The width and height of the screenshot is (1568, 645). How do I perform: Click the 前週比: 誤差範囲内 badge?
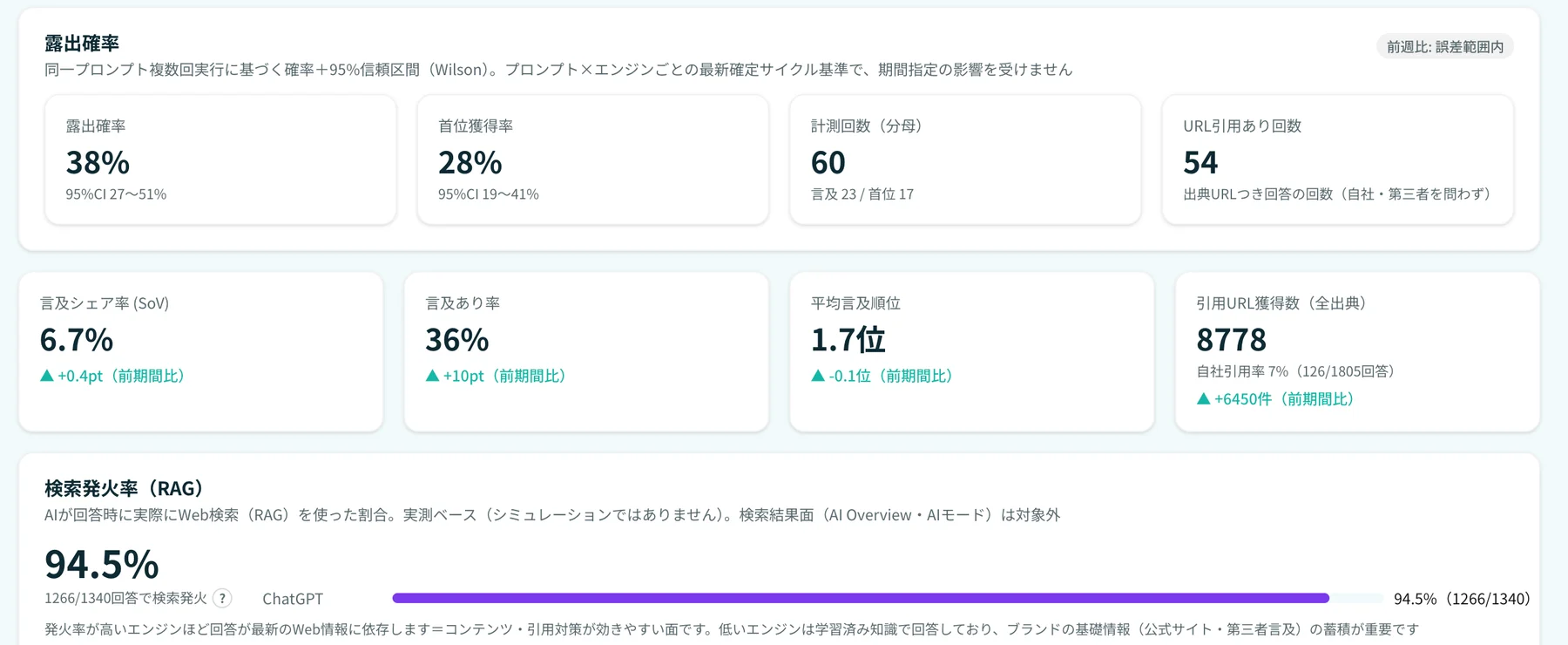1445,47
